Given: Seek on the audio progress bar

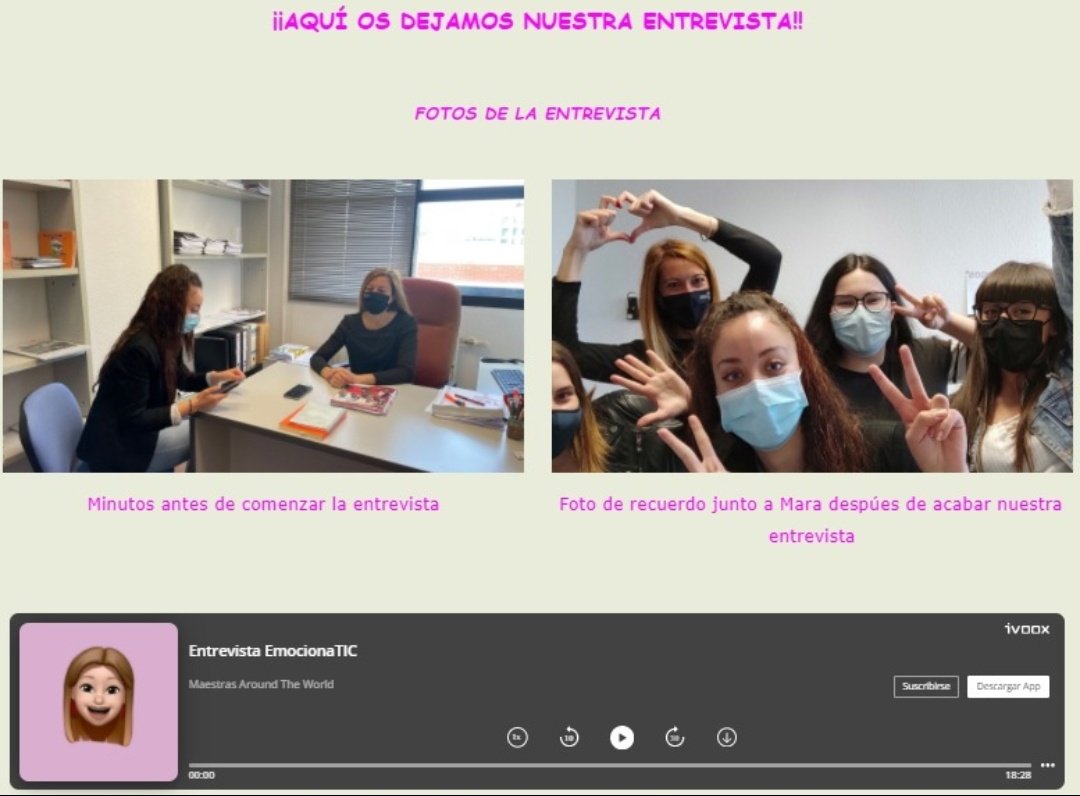Looking at the screenshot, I should 610,765.
